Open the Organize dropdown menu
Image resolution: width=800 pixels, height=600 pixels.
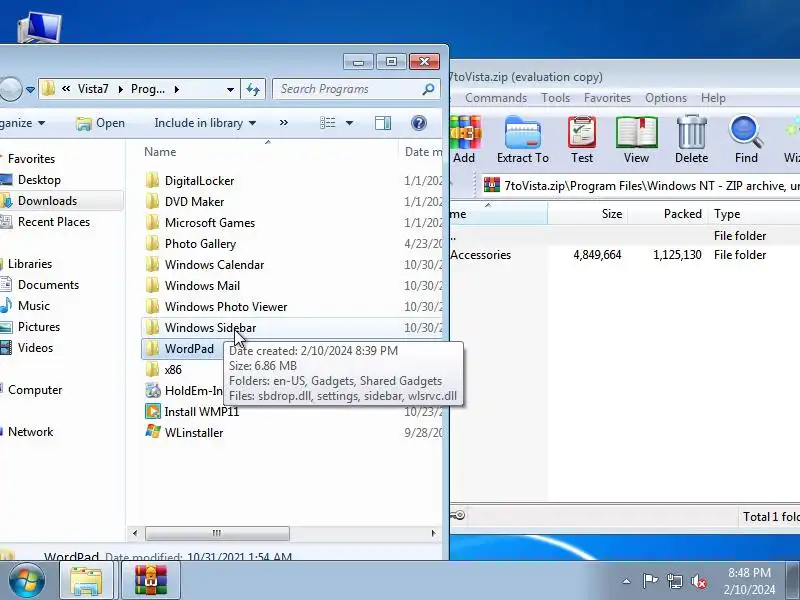[22, 123]
